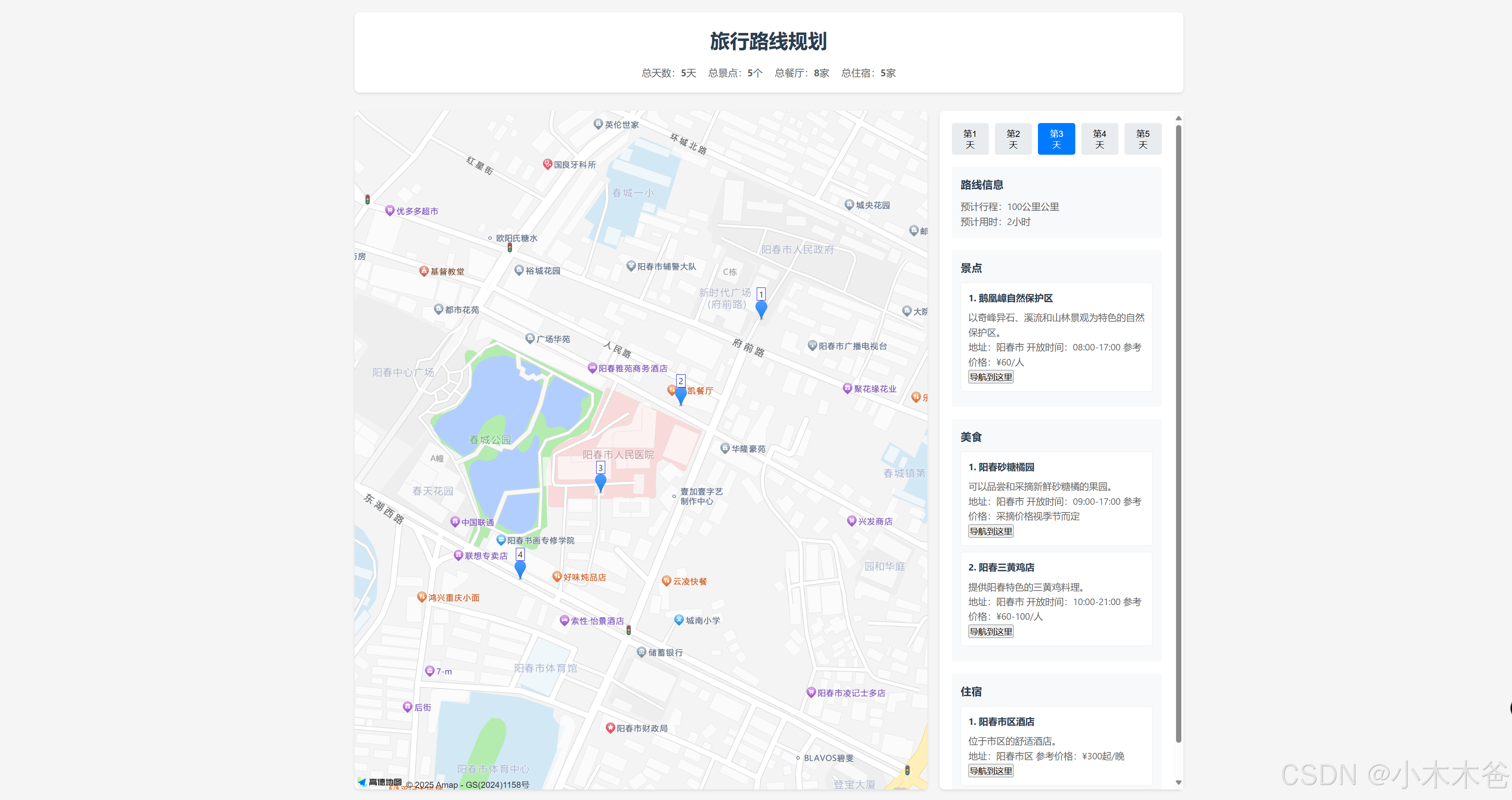
Task: Switch to the 第1天 tab
Action: pyautogui.click(x=970, y=139)
